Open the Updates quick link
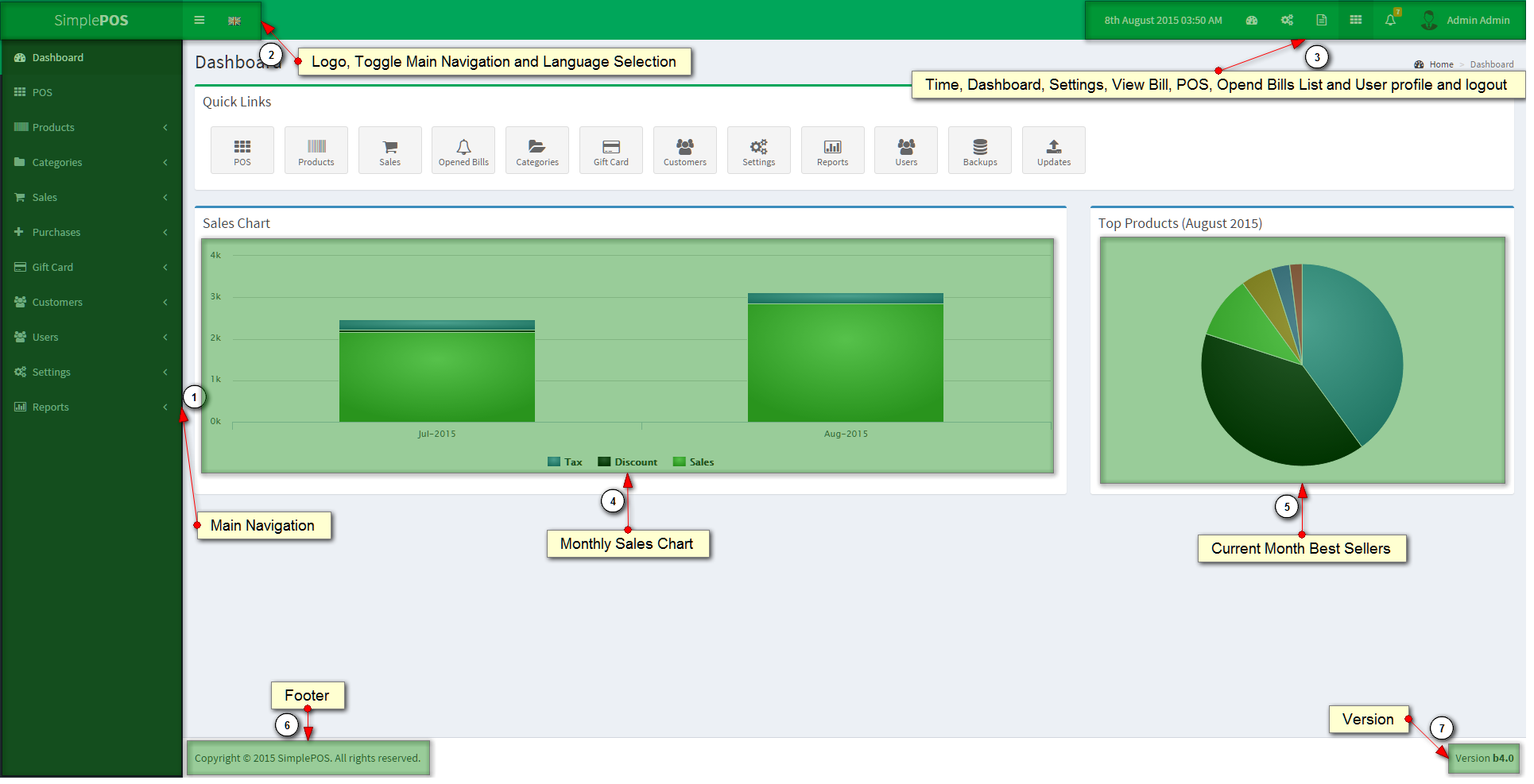The height and width of the screenshot is (784, 1534). pos(1053,151)
